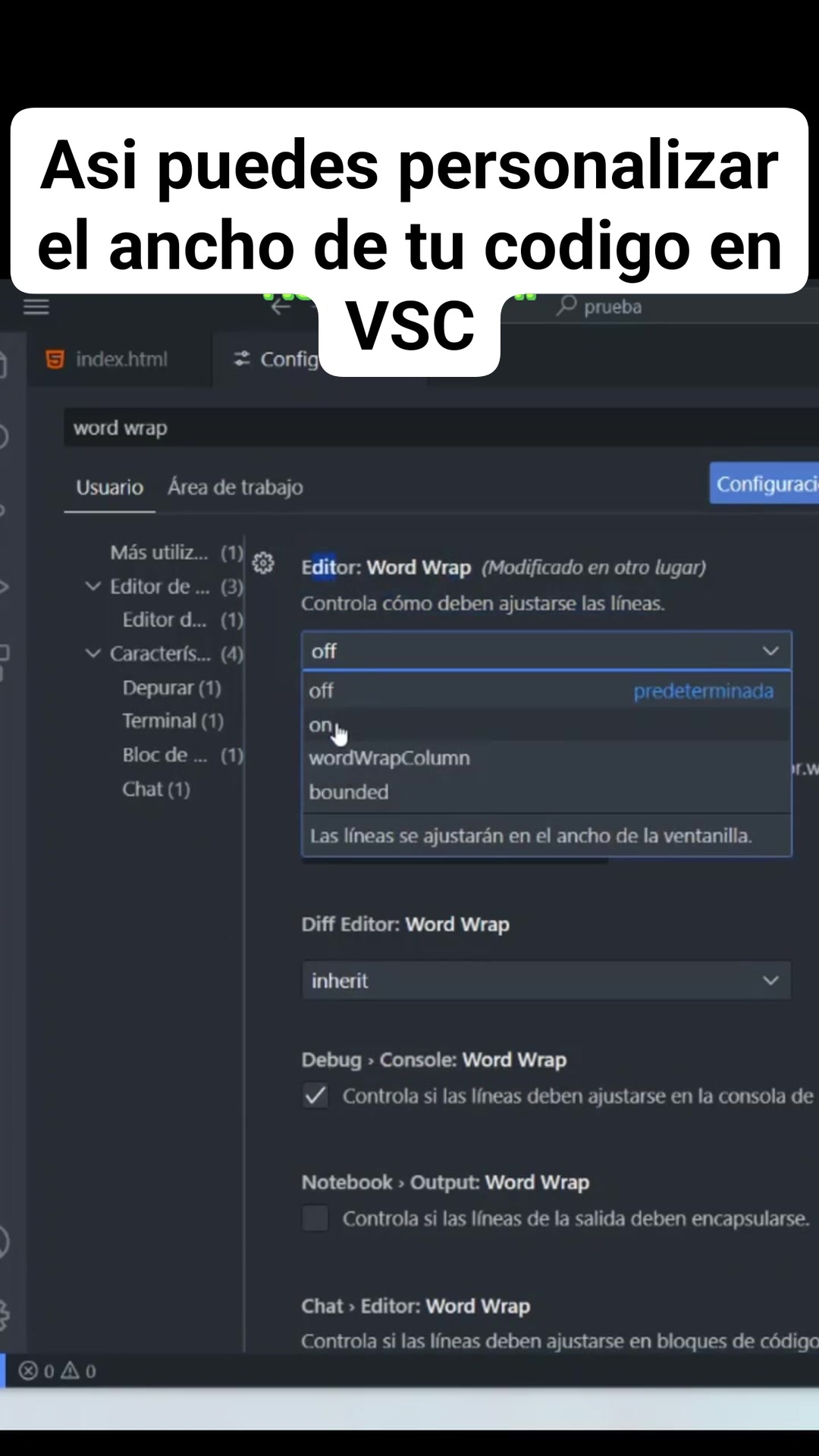Click the prueba search box
The height and width of the screenshot is (1456, 819).
tap(686, 306)
